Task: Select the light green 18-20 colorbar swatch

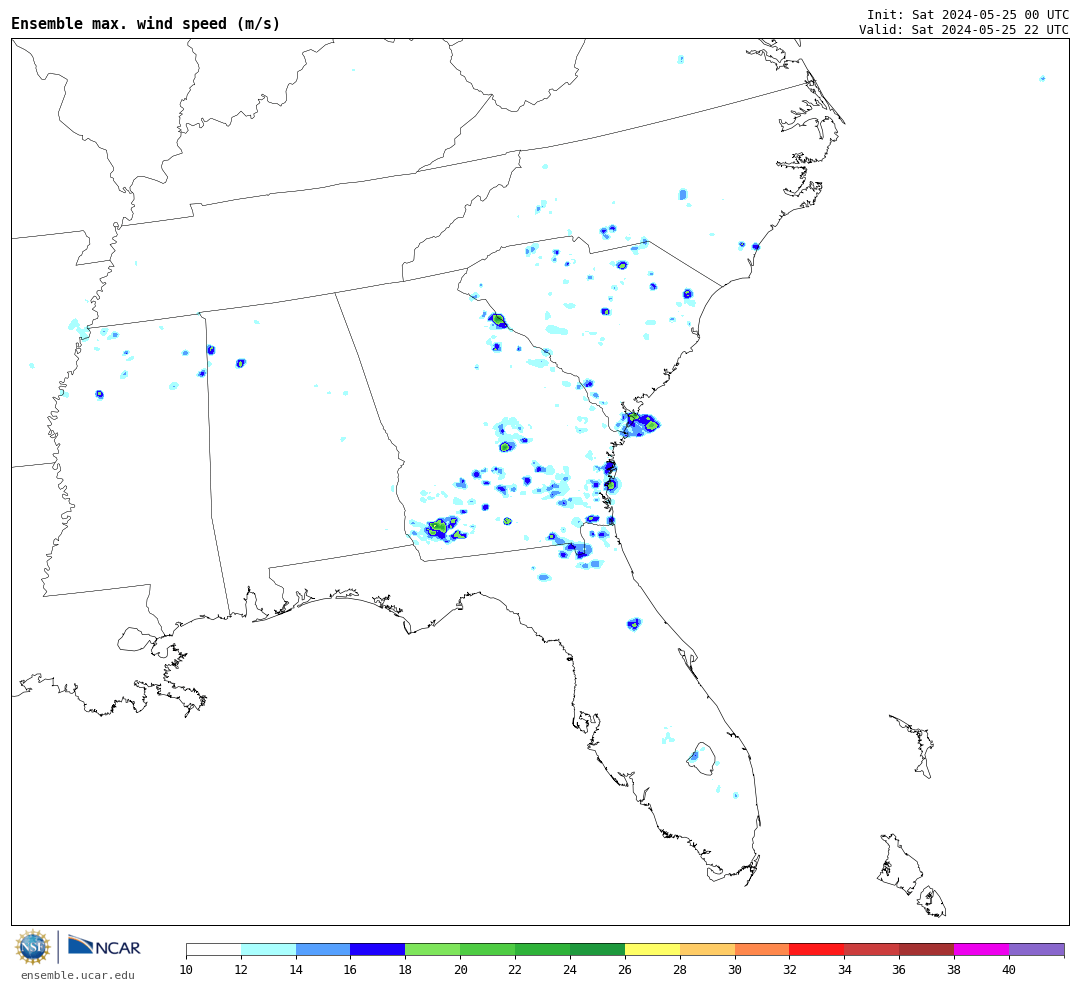Action: pyautogui.click(x=433, y=949)
